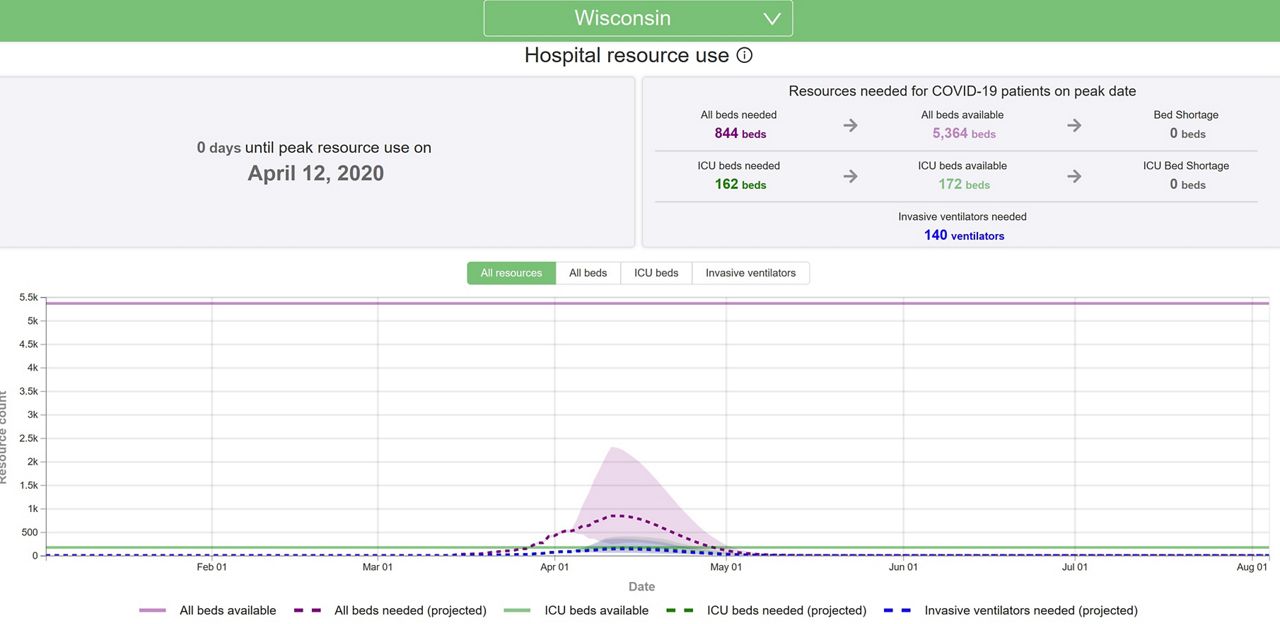
Task: Click the Aug 01 date axis label
Action: tap(1252, 567)
